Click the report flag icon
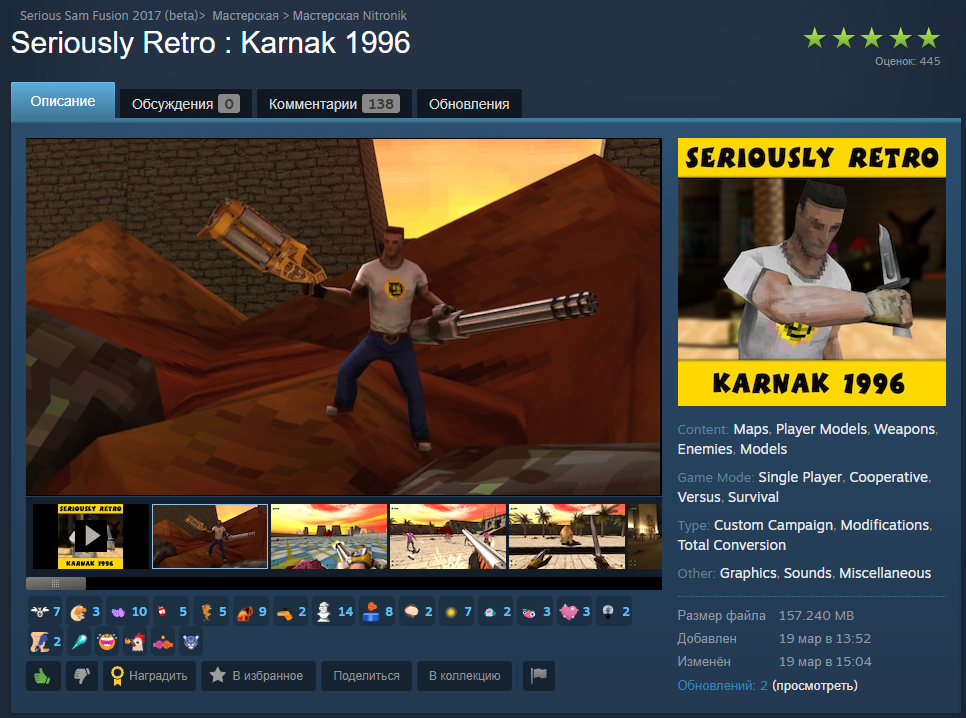This screenshot has width=966, height=718. 539,676
